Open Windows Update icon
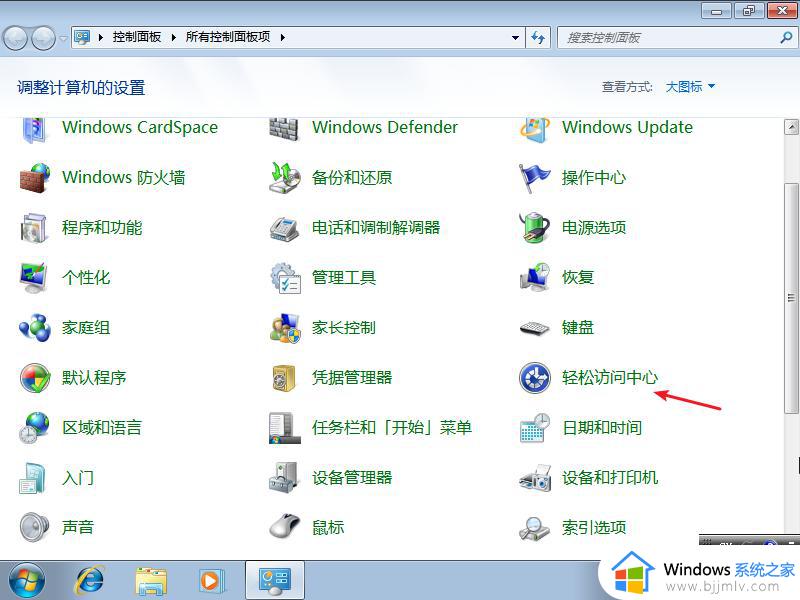The width and height of the screenshot is (800, 600). pyautogui.click(x=535, y=129)
